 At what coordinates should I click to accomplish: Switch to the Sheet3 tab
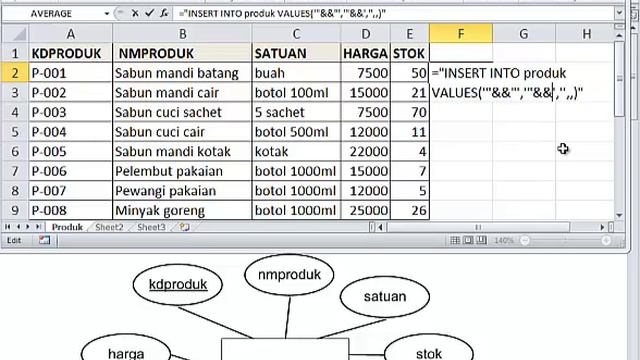(151, 227)
